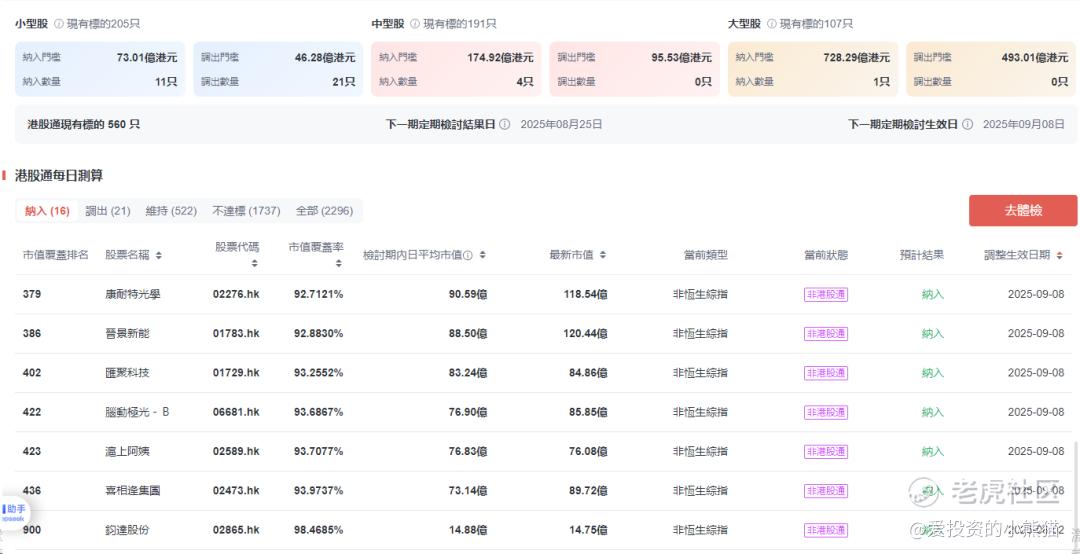Click the 非港股通 tag for 匯聚科技
1080x554 pixels.
[x=825, y=373]
